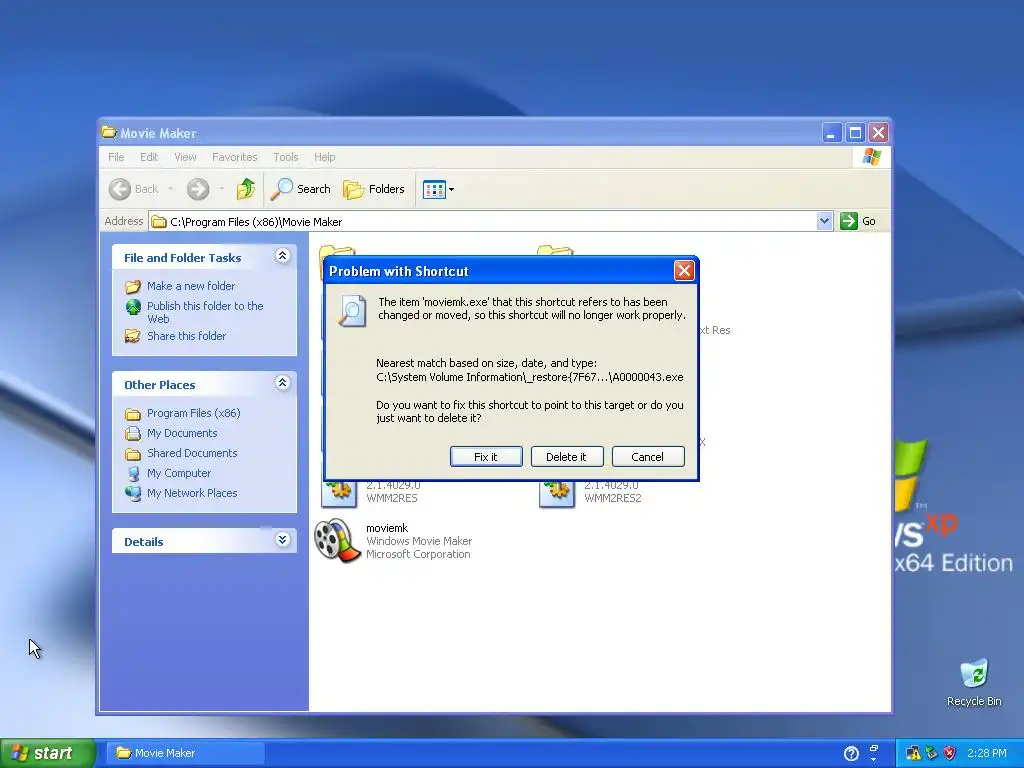Click the Back arrow icon
Image resolution: width=1024 pixels, height=768 pixels.
click(x=120, y=189)
